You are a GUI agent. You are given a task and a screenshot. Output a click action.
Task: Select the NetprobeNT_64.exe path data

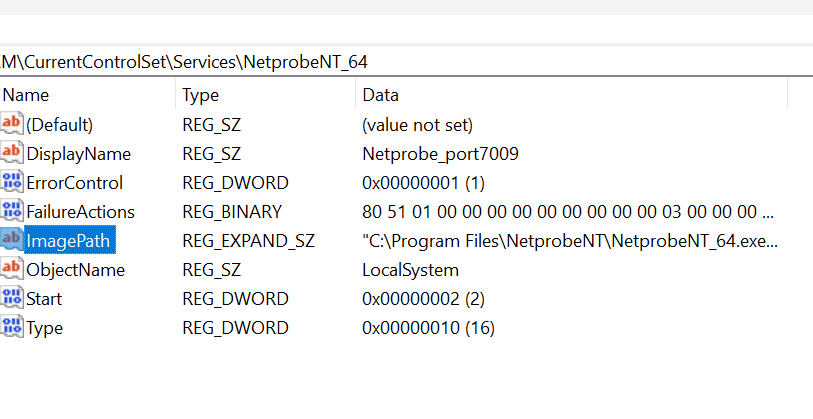point(570,241)
